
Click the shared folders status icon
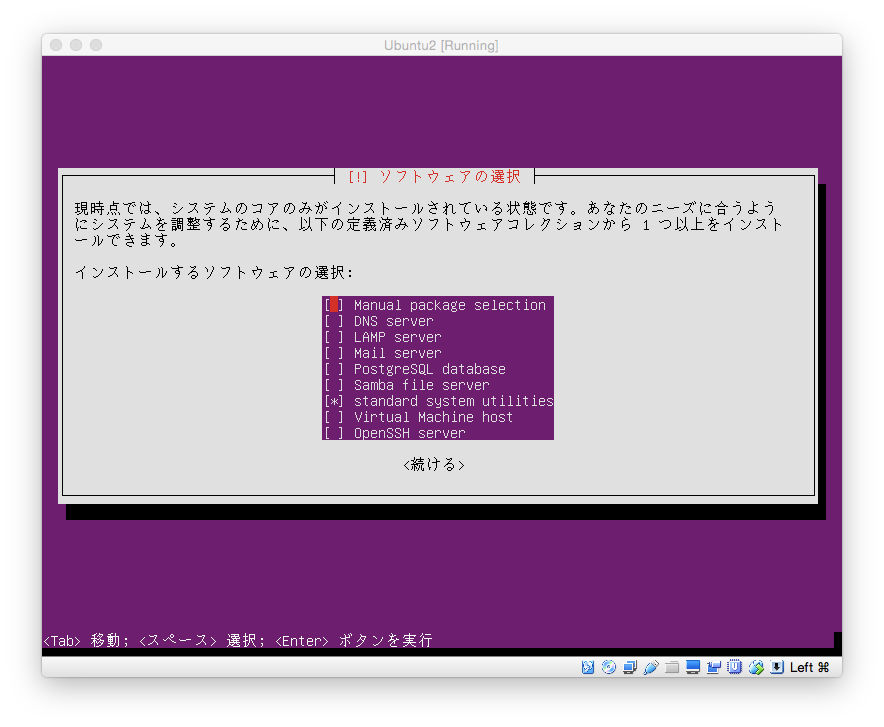tap(671, 667)
